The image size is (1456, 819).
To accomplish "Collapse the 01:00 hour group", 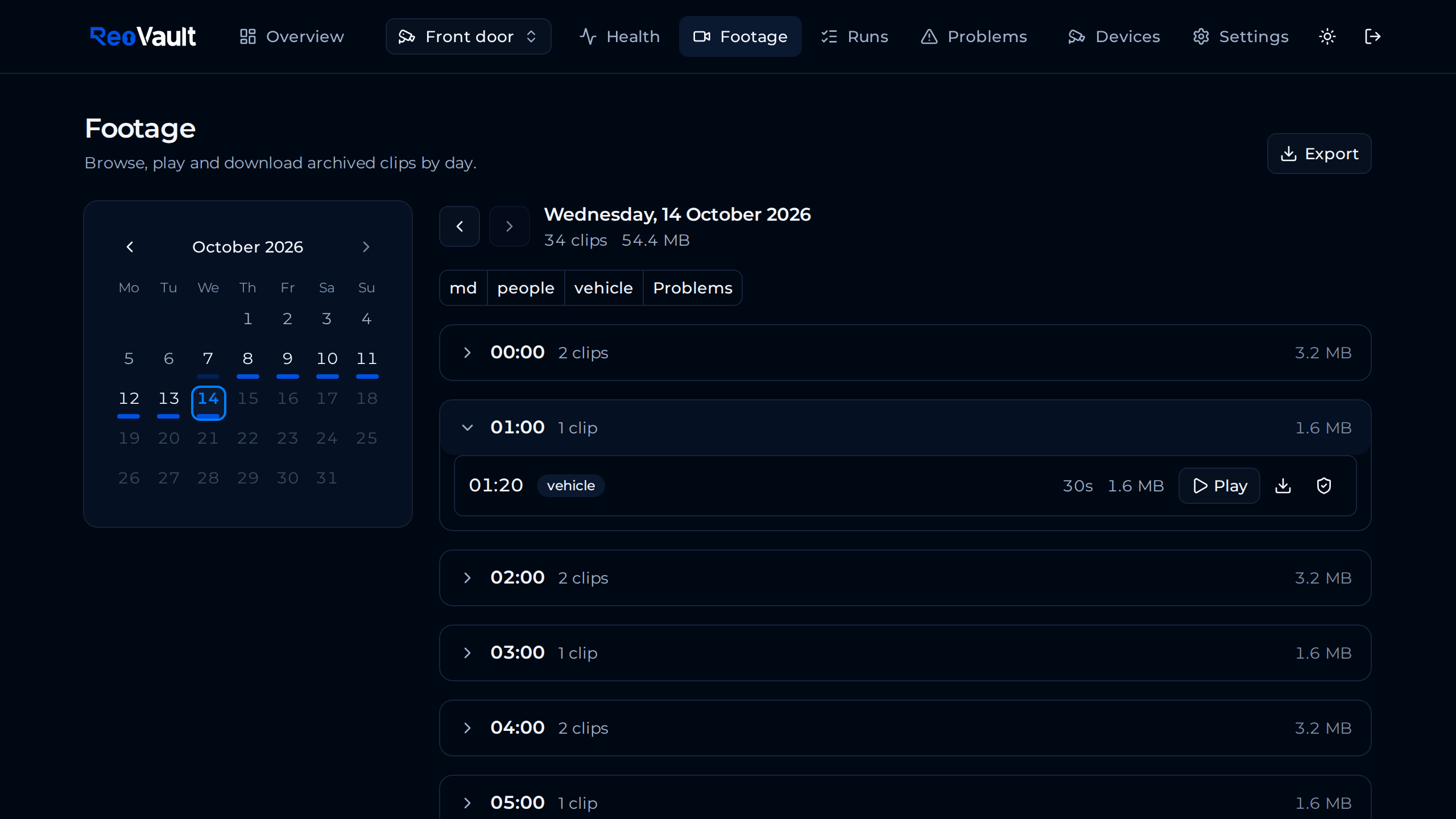I will coord(905,428).
